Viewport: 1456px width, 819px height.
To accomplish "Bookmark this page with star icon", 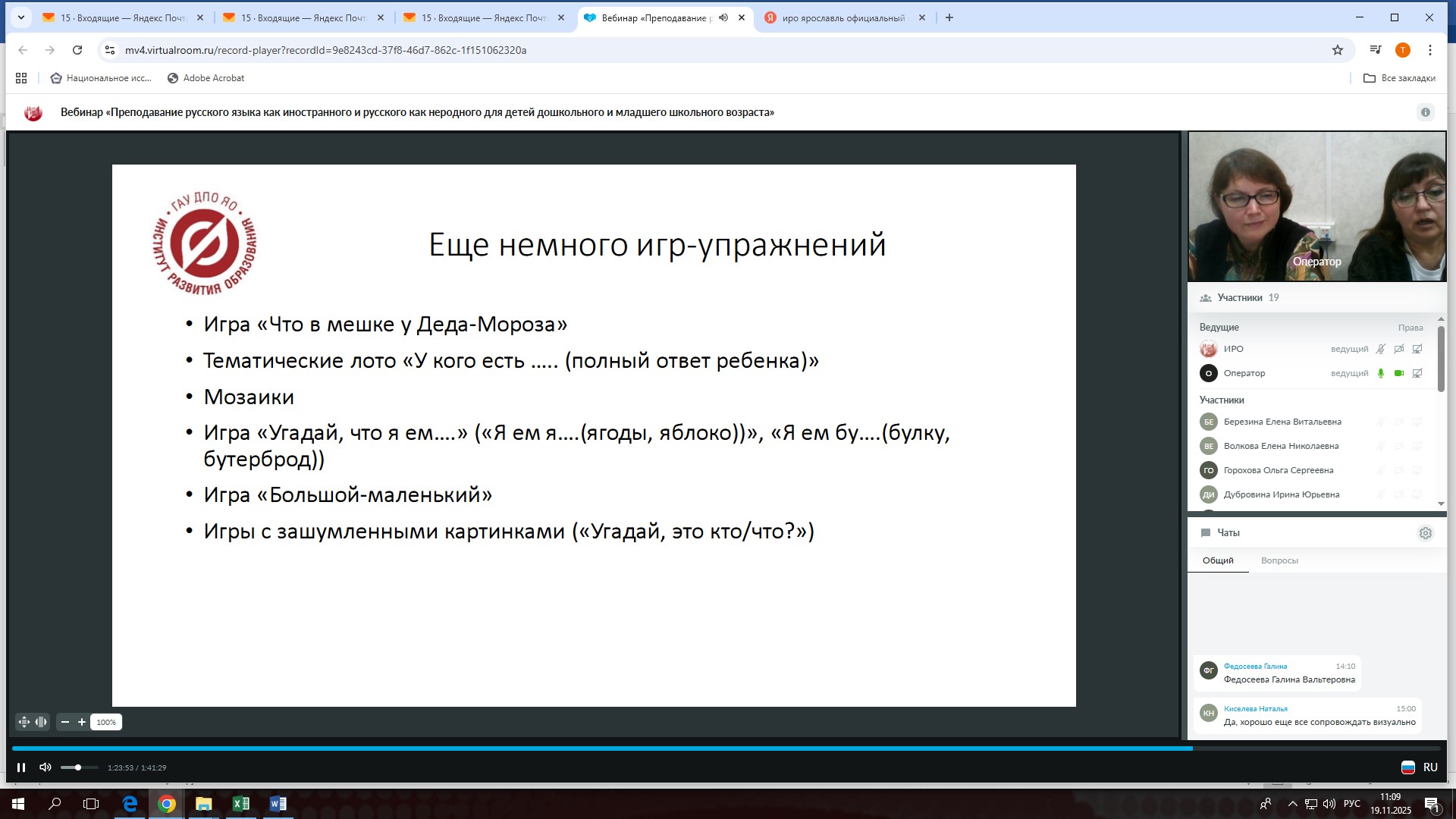I will pos(1337,50).
